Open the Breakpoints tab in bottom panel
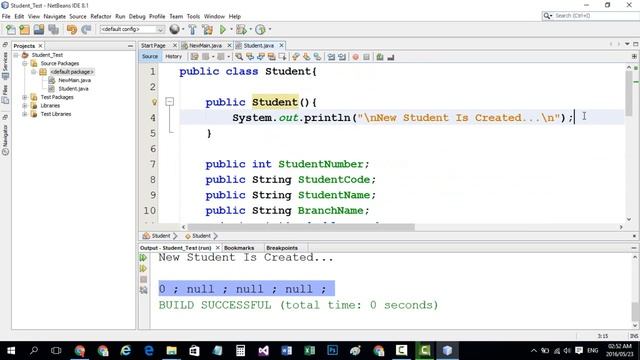The height and width of the screenshot is (360, 640). (282, 248)
